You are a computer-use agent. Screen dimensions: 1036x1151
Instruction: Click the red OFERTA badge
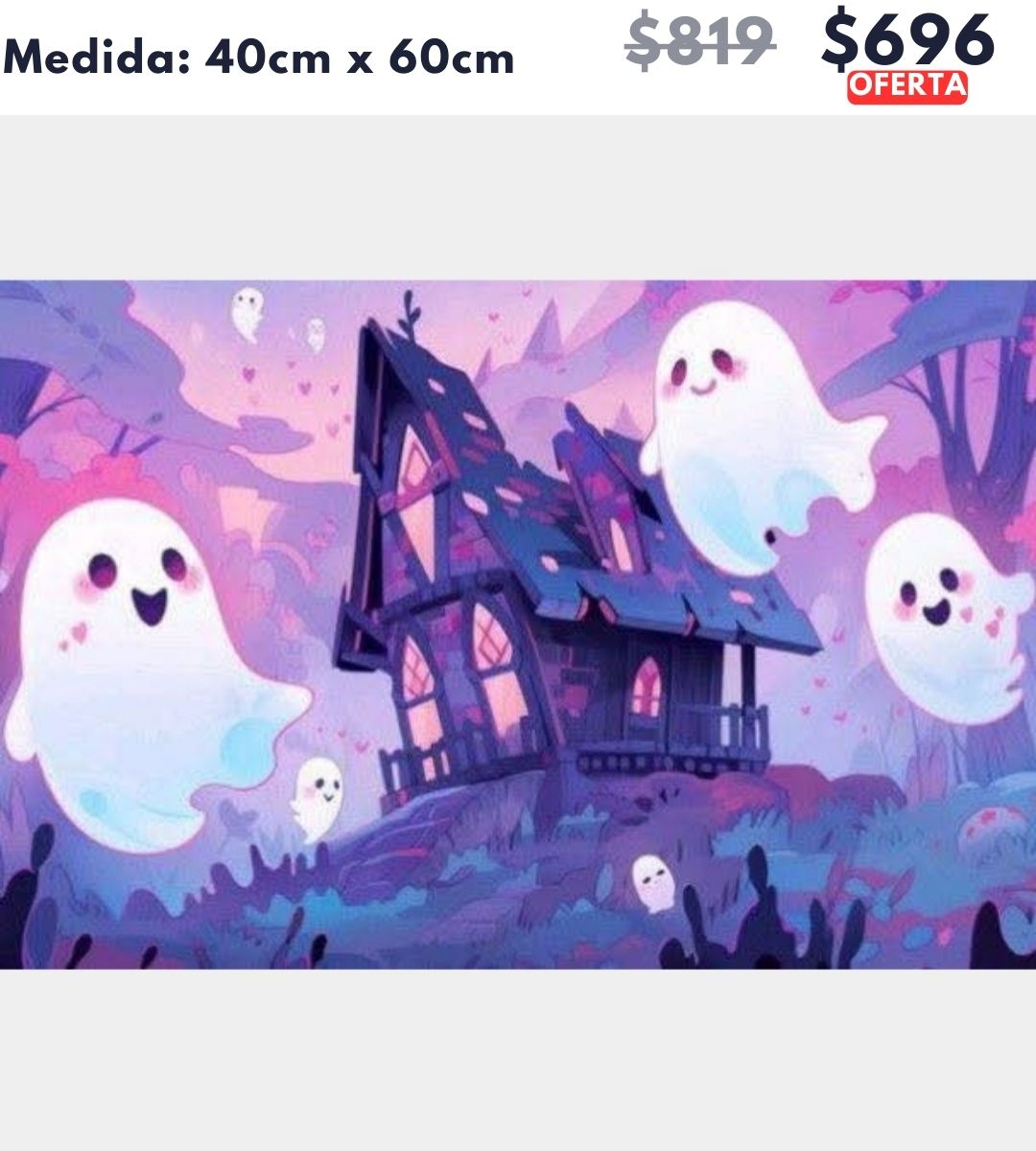coord(906,86)
